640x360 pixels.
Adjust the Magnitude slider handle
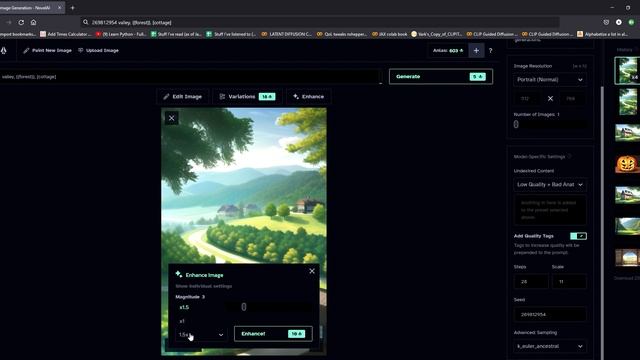coord(244,307)
